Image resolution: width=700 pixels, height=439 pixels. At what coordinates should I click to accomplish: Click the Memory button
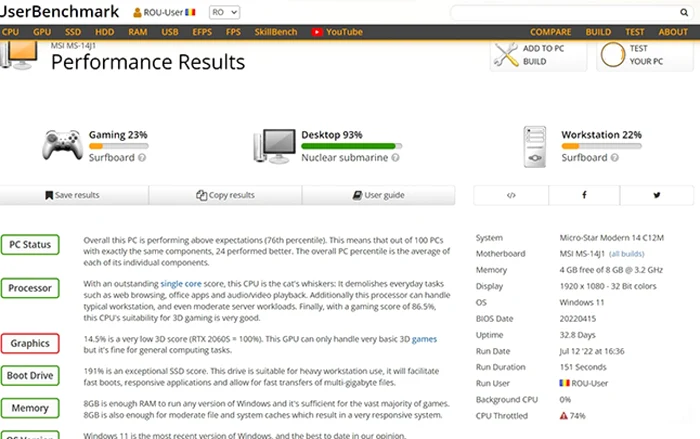[x=30, y=408]
